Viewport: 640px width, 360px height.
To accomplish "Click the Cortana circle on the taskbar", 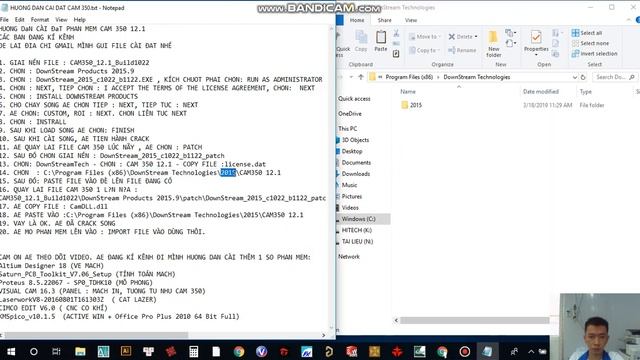I will [x=34, y=351].
